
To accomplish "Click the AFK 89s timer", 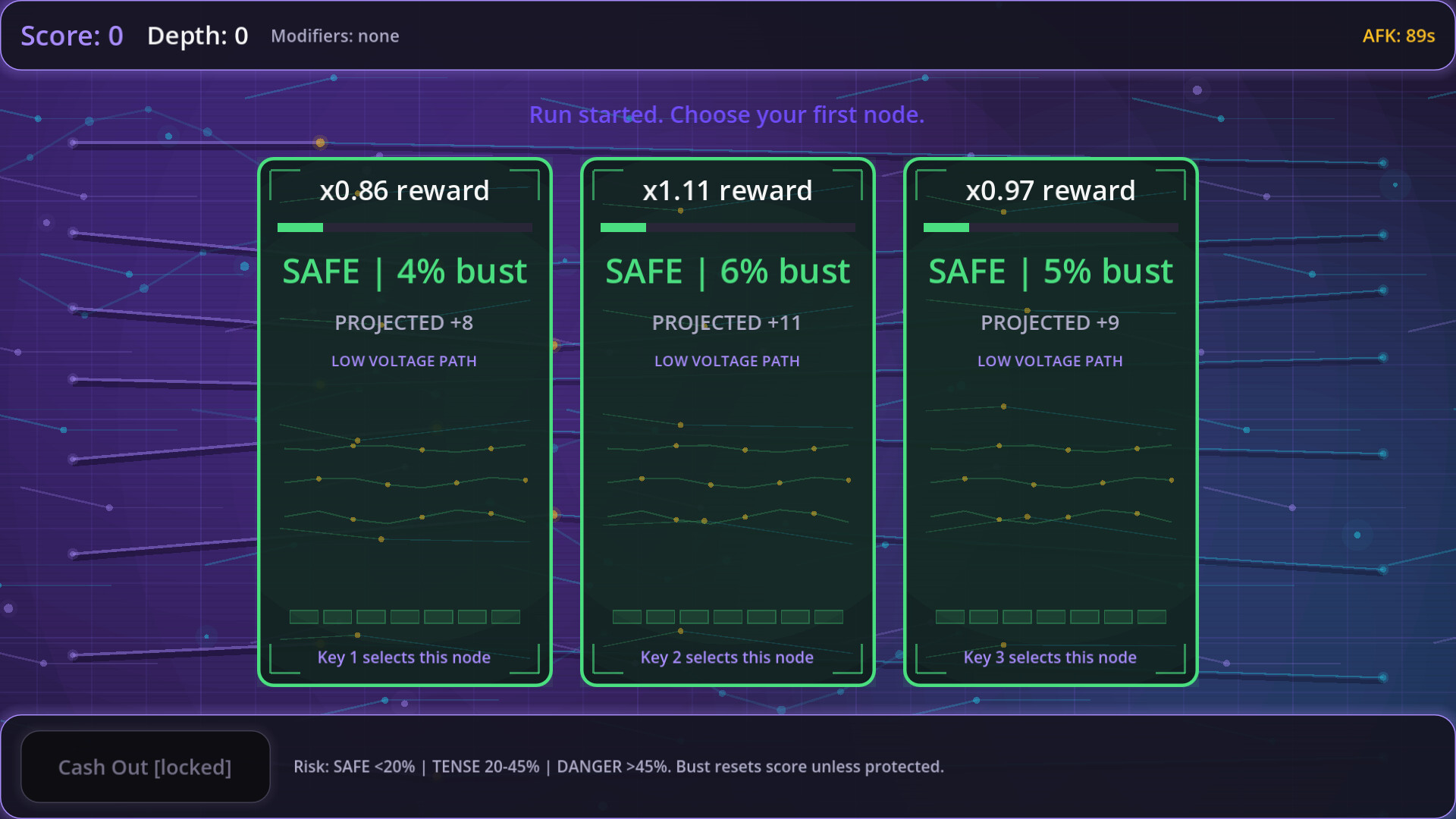I will pos(1398,36).
